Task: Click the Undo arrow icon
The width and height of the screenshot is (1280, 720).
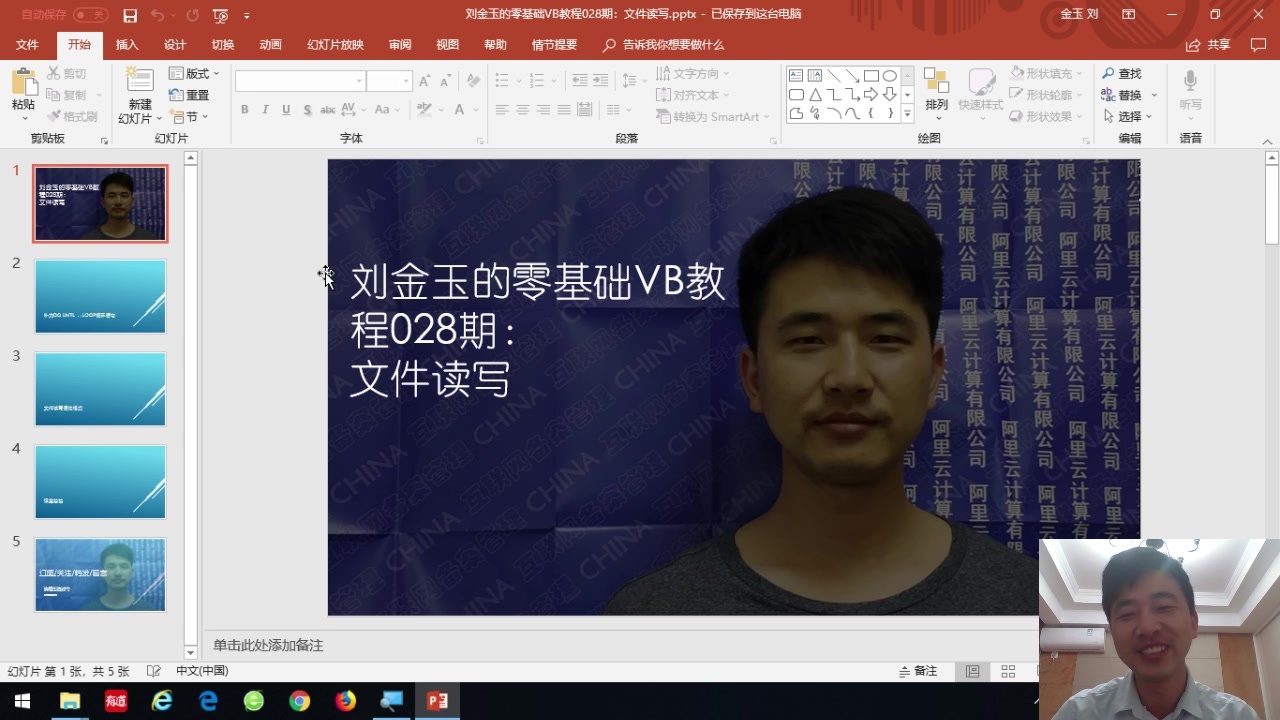Action: (157, 15)
